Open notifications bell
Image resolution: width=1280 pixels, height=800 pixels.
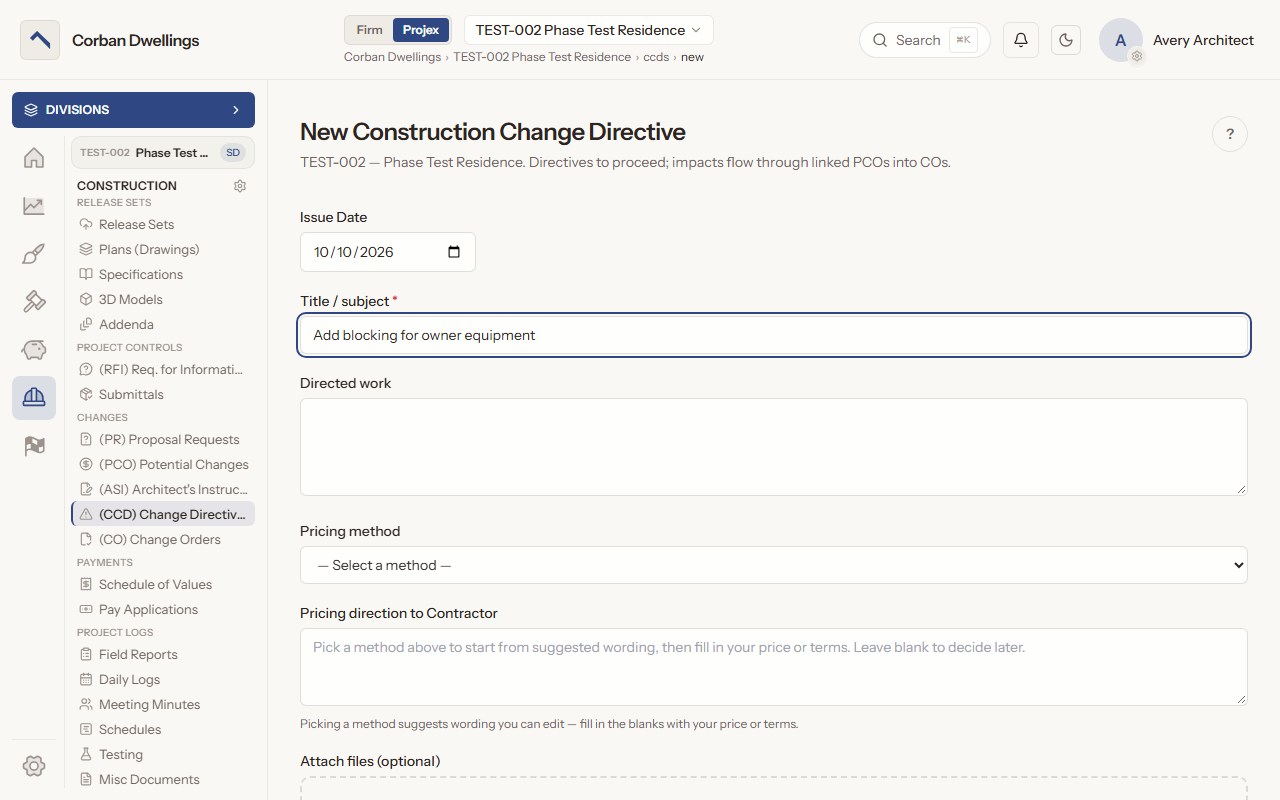(x=1021, y=40)
